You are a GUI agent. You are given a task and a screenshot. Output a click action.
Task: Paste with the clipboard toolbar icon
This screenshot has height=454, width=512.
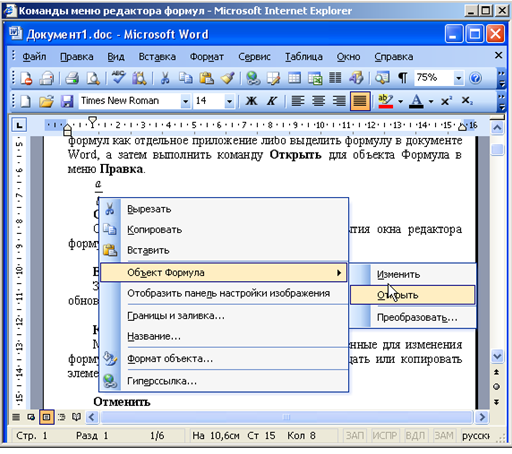coord(207,78)
